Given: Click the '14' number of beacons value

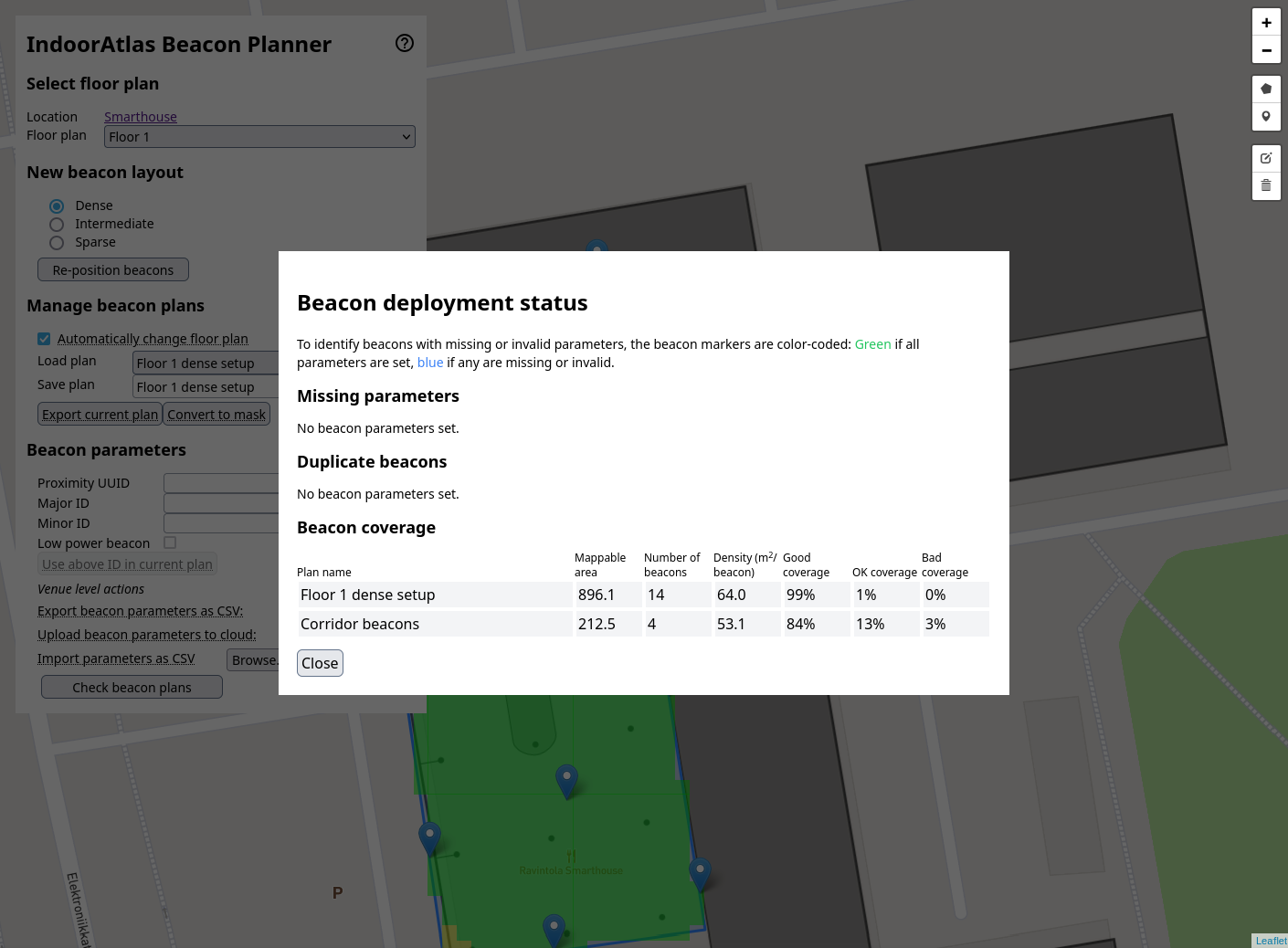Looking at the screenshot, I should pyautogui.click(x=678, y=595).
